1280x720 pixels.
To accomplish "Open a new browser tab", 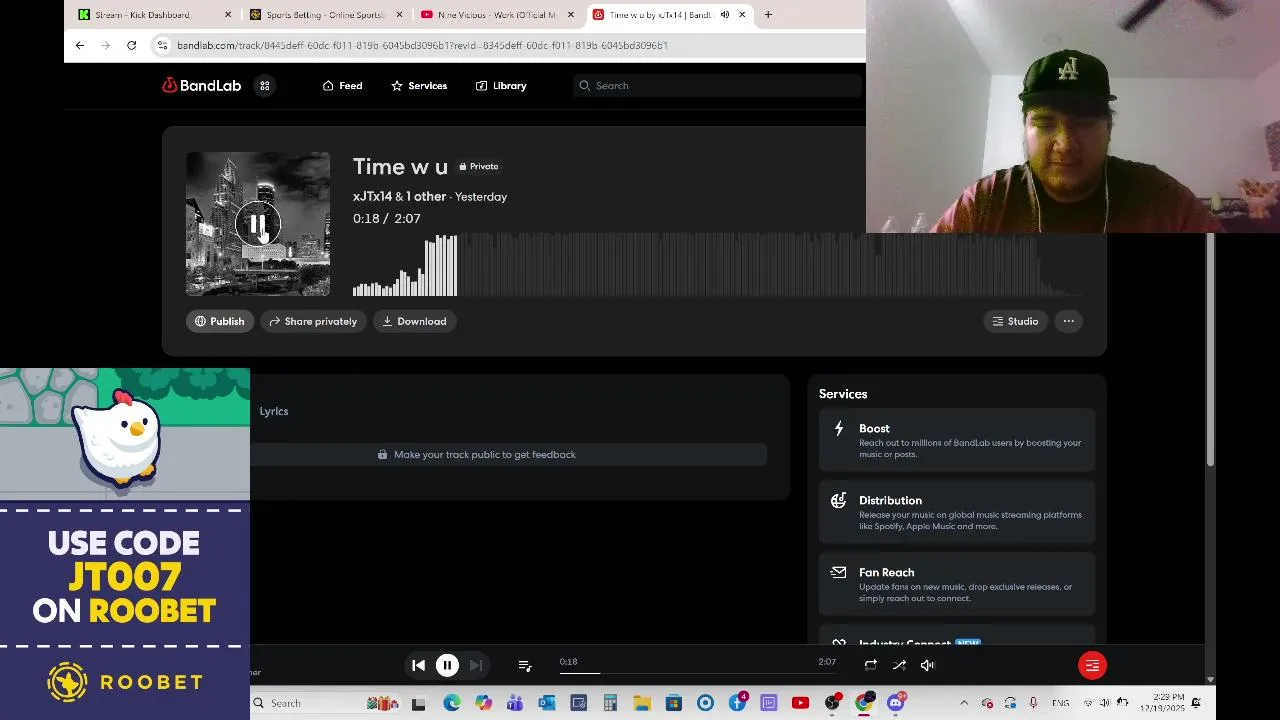I will tap(768, 15).
